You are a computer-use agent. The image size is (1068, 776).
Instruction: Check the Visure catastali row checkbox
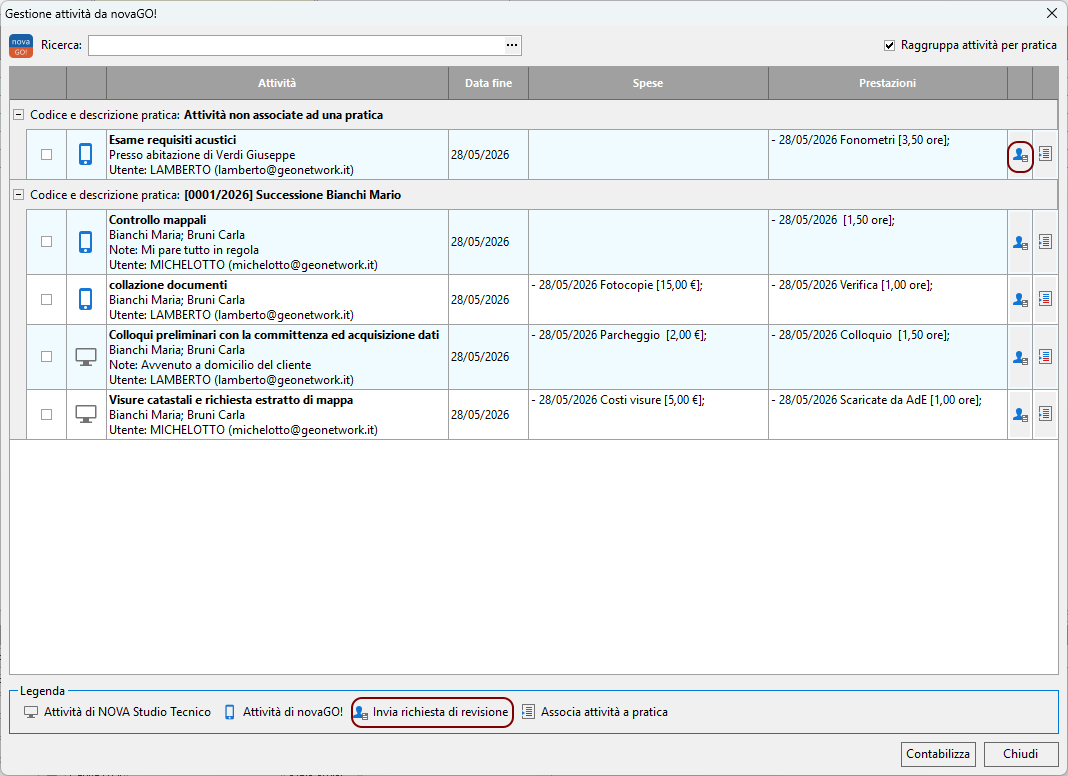pos(46,414)
